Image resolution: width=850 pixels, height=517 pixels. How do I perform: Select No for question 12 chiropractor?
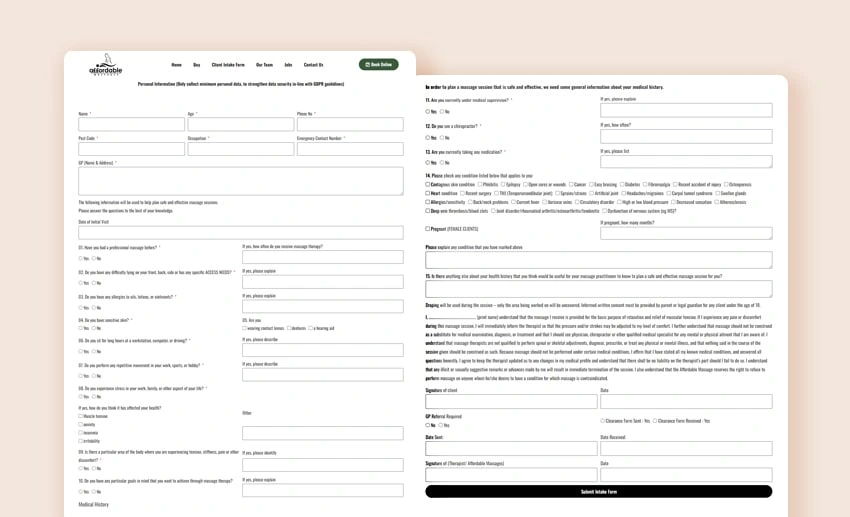[442, 138]
